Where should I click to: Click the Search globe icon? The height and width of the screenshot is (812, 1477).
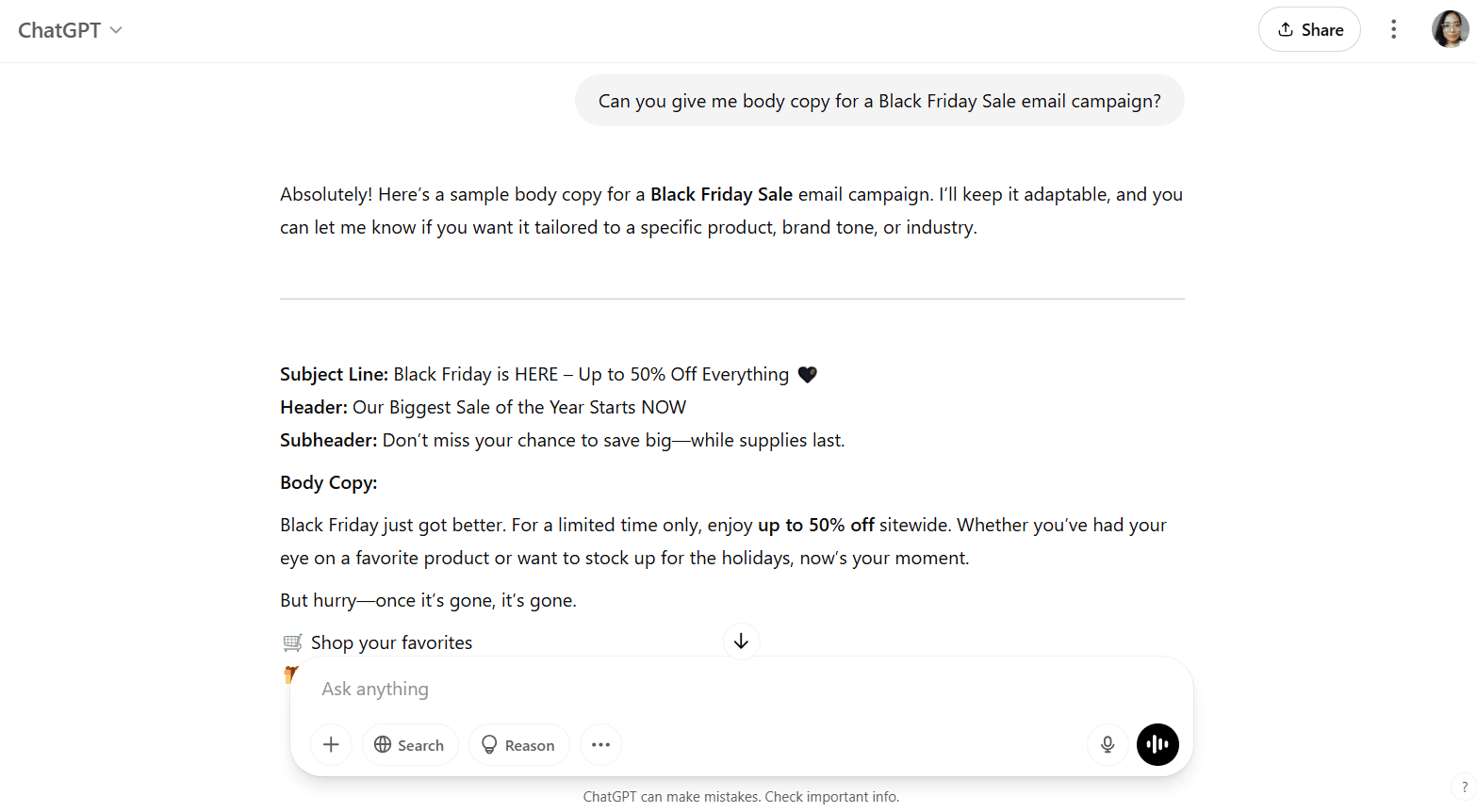tap(384, 744)
